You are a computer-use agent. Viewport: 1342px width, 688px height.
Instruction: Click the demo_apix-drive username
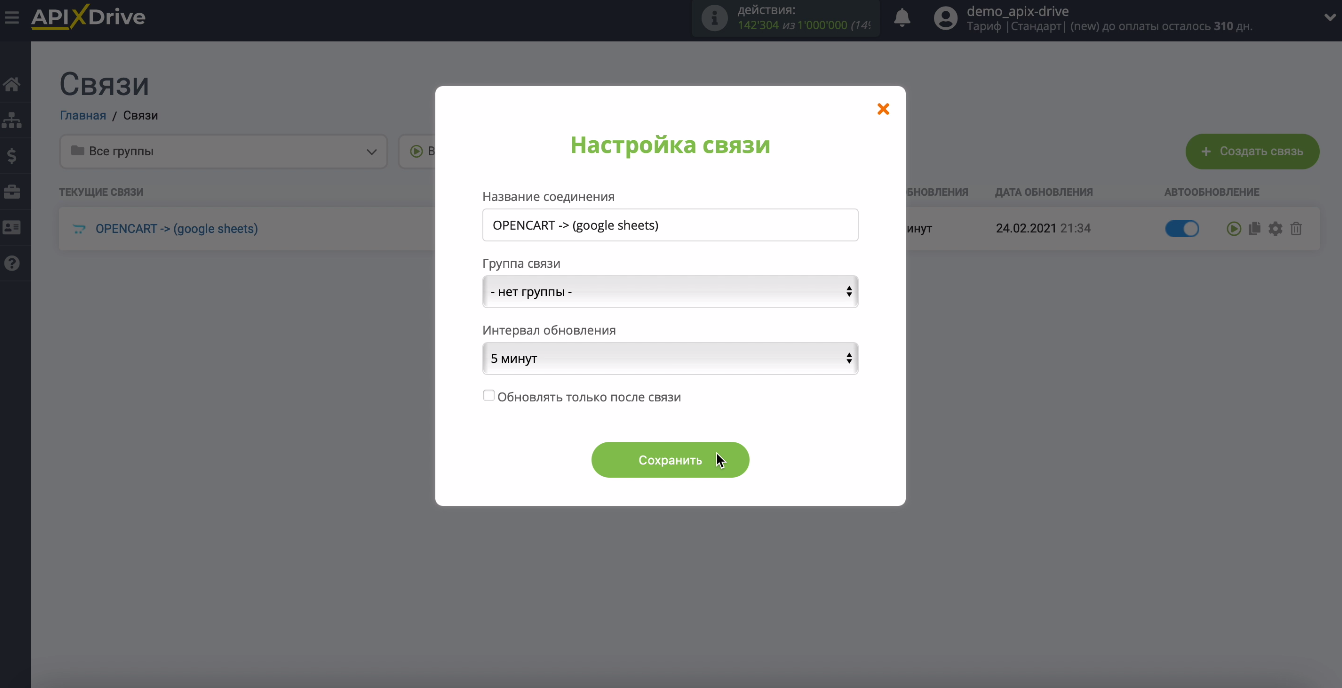(x=1018, y=11)
